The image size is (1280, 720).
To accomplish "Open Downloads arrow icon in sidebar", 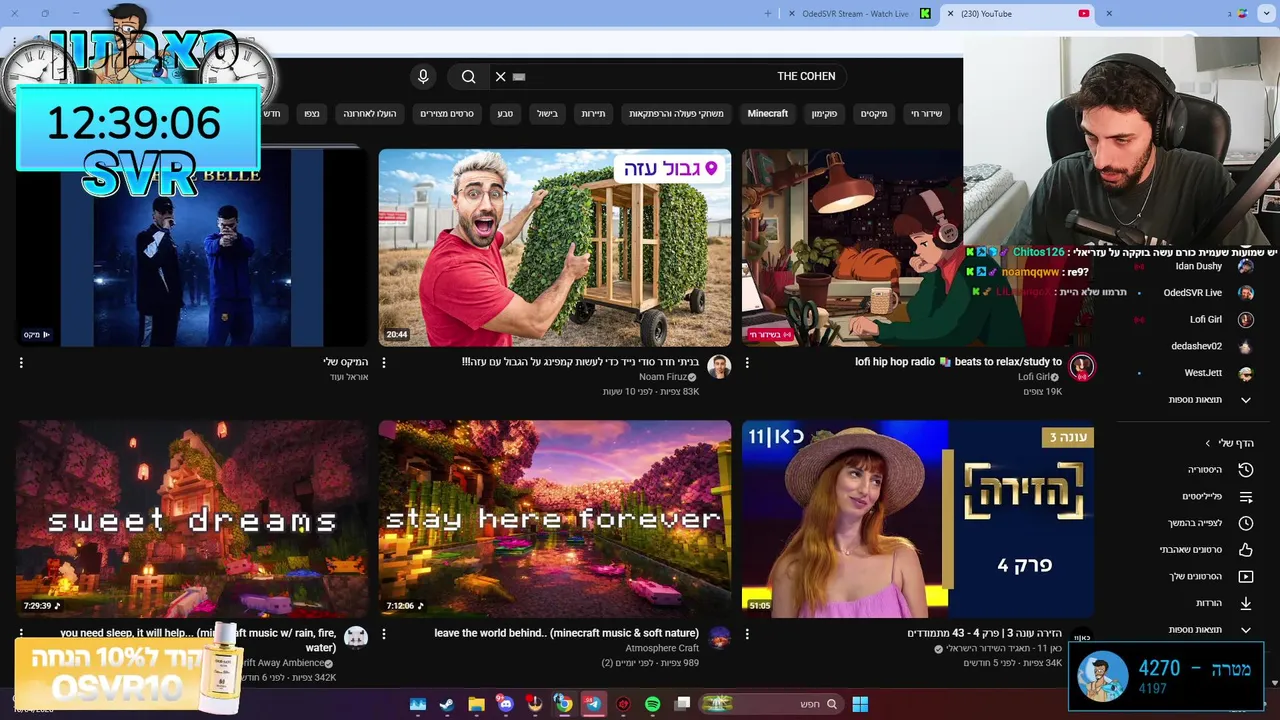I will pos(1245,603).
